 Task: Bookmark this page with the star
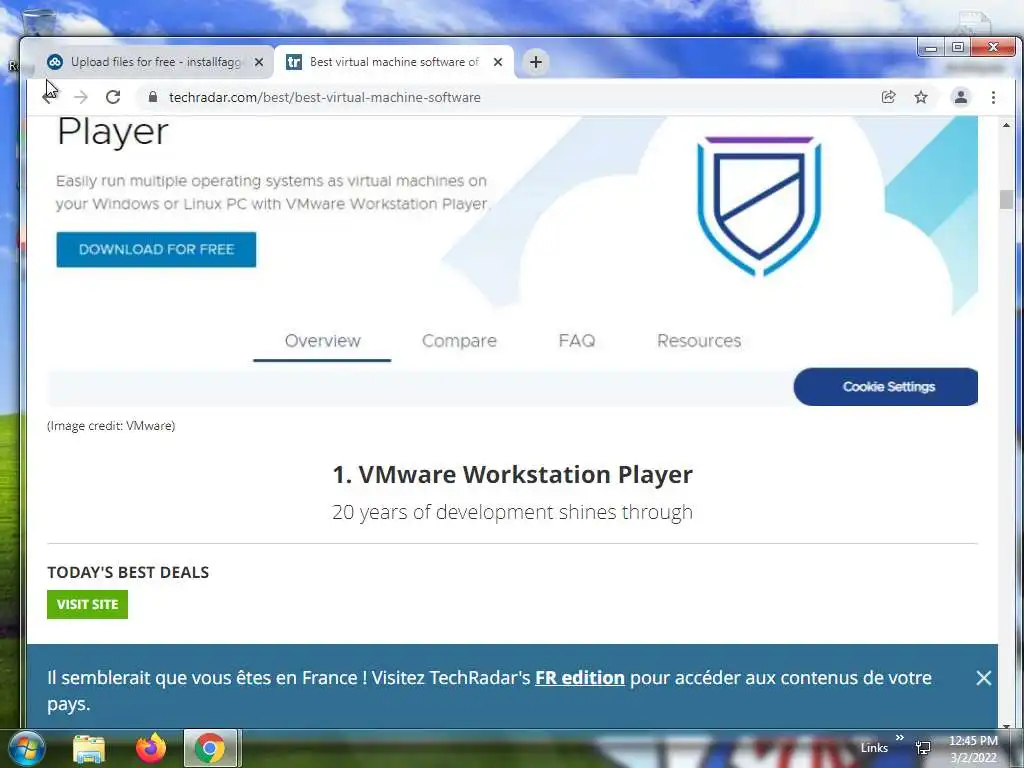921,97
